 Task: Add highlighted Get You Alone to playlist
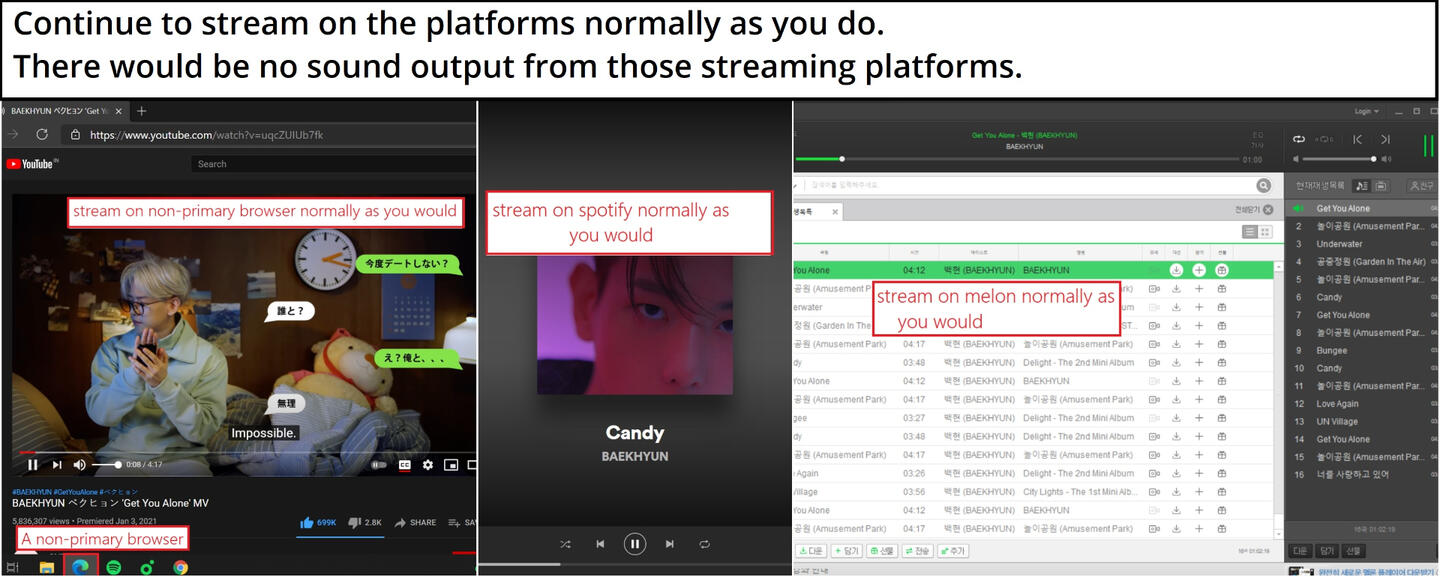pos(1199,270)
